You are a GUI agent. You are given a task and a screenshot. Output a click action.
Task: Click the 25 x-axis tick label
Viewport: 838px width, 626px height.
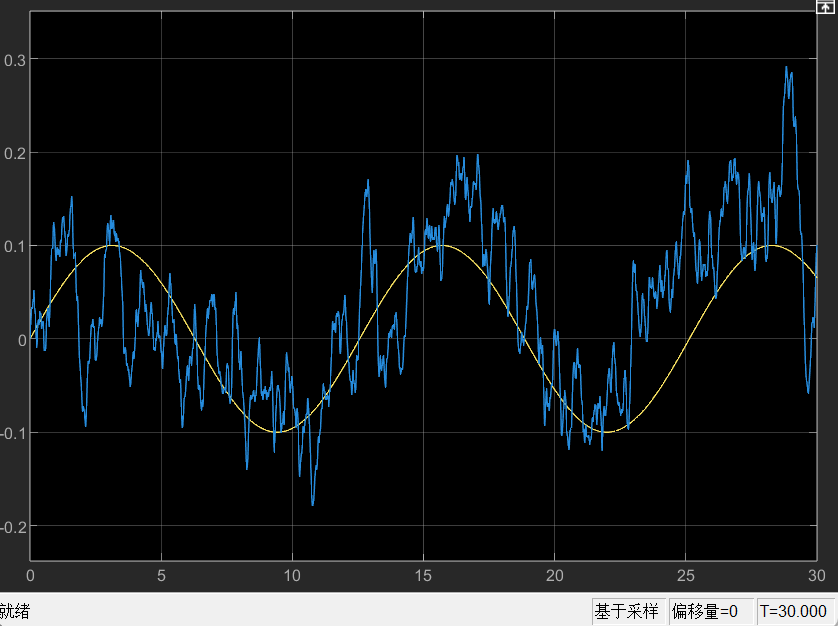pos(686,576)
